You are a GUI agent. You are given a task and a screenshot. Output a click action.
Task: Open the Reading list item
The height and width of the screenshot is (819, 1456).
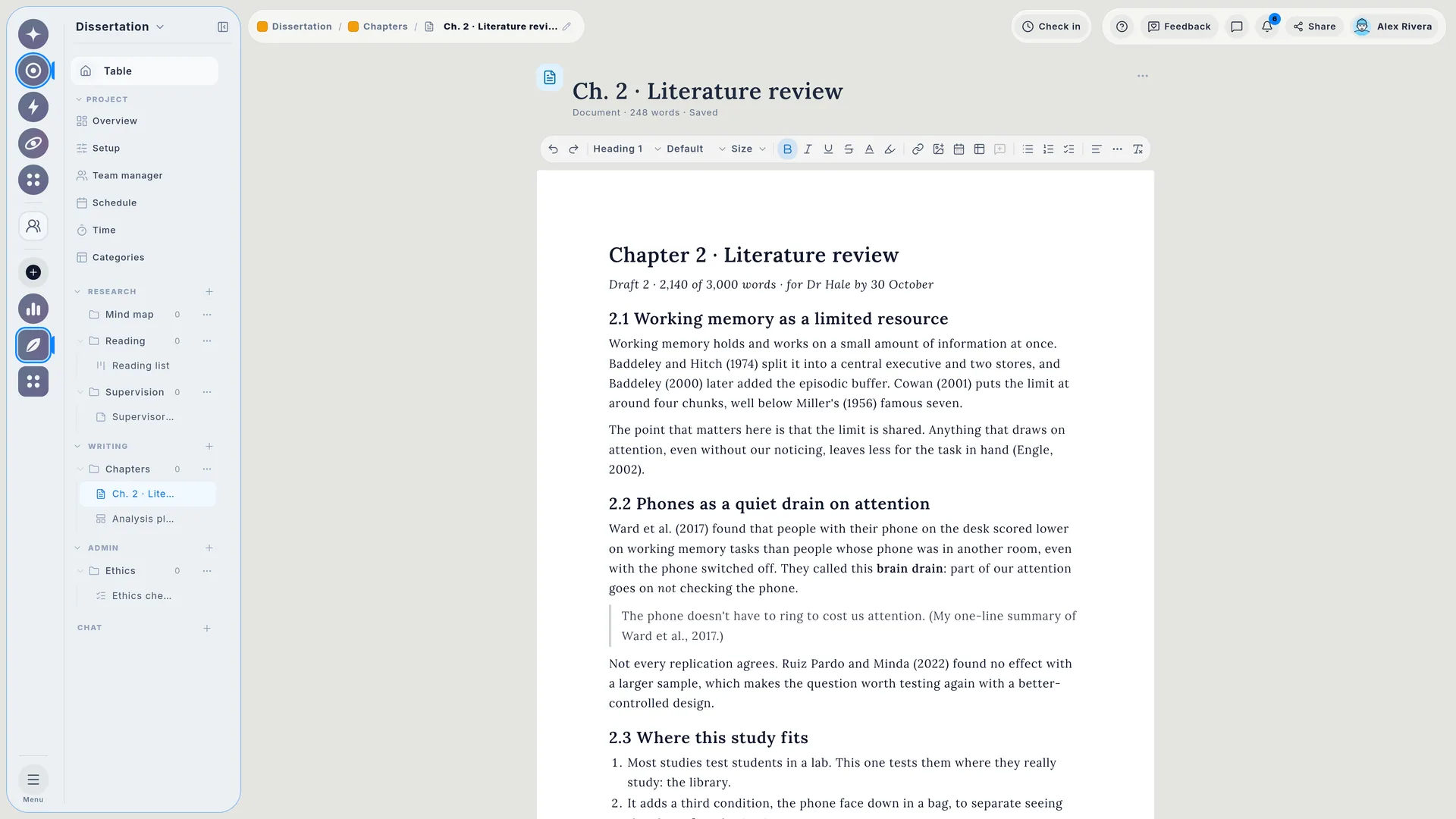(x=140, y=366)
